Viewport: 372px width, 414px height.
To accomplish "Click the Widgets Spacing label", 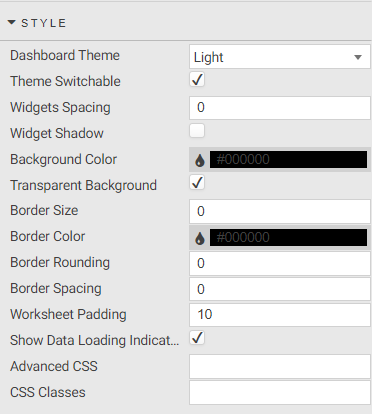I will click(60, 108).
